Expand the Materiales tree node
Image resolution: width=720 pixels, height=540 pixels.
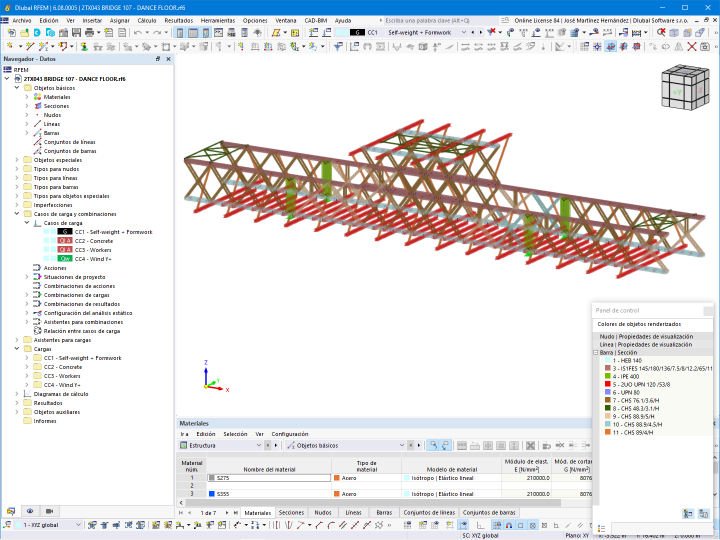(27, 97)
